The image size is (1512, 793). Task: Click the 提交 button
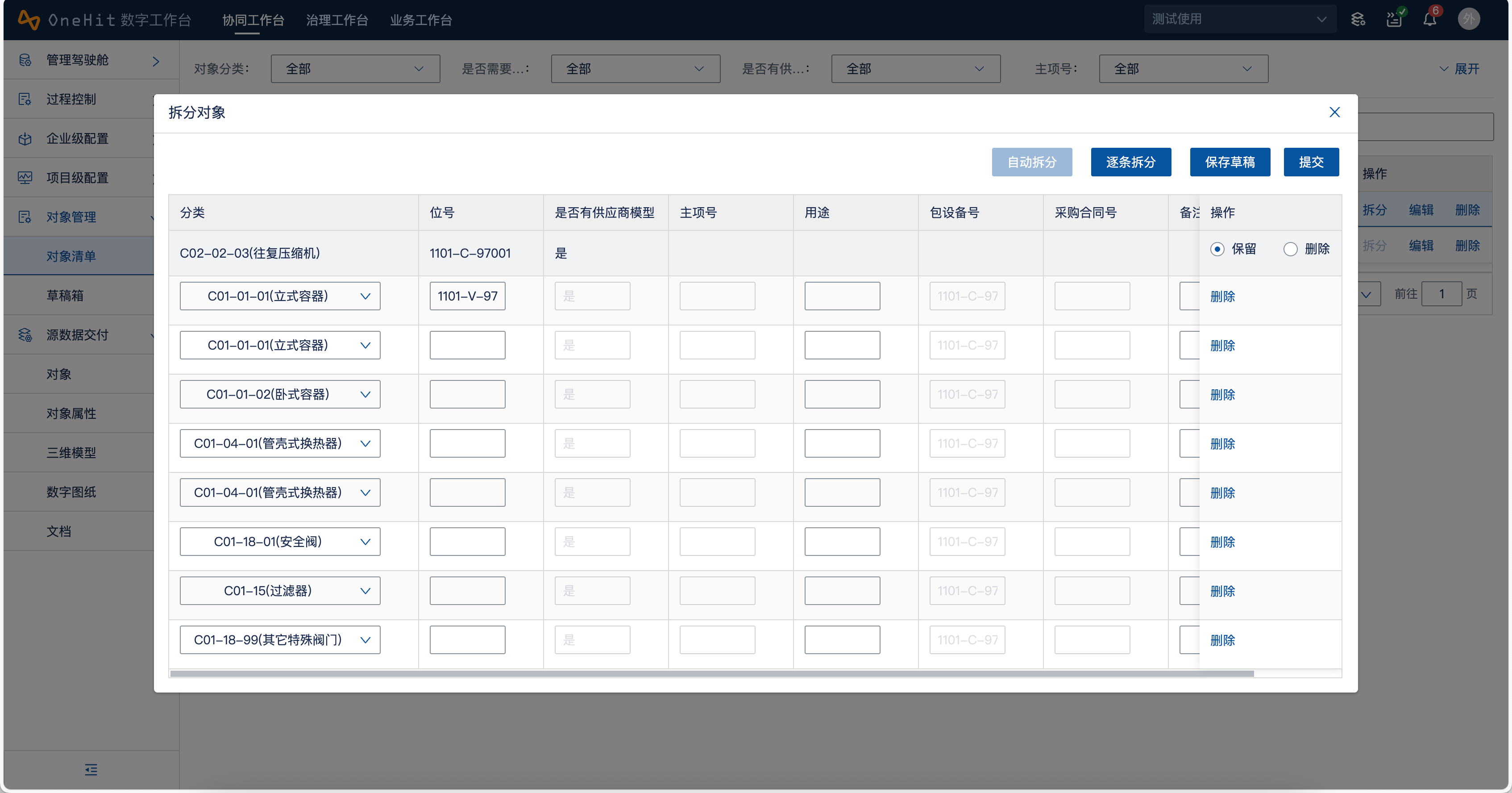(x=1311, y=162)
